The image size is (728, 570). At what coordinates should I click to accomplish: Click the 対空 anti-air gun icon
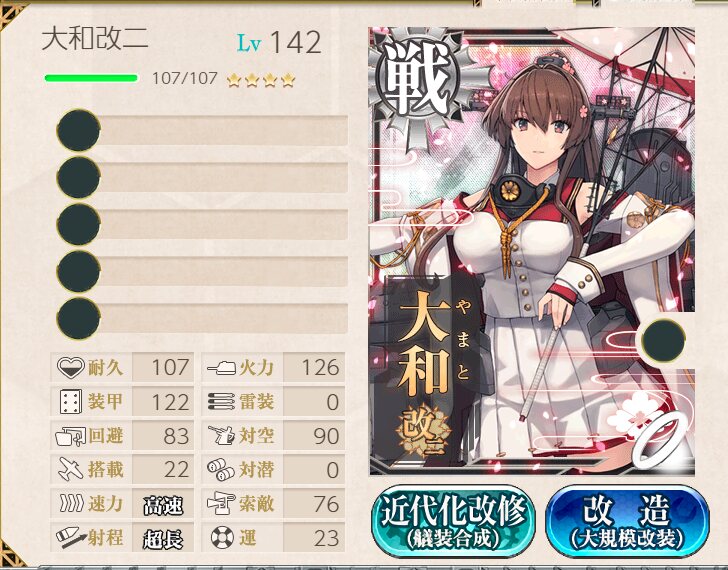coord(221,435)
